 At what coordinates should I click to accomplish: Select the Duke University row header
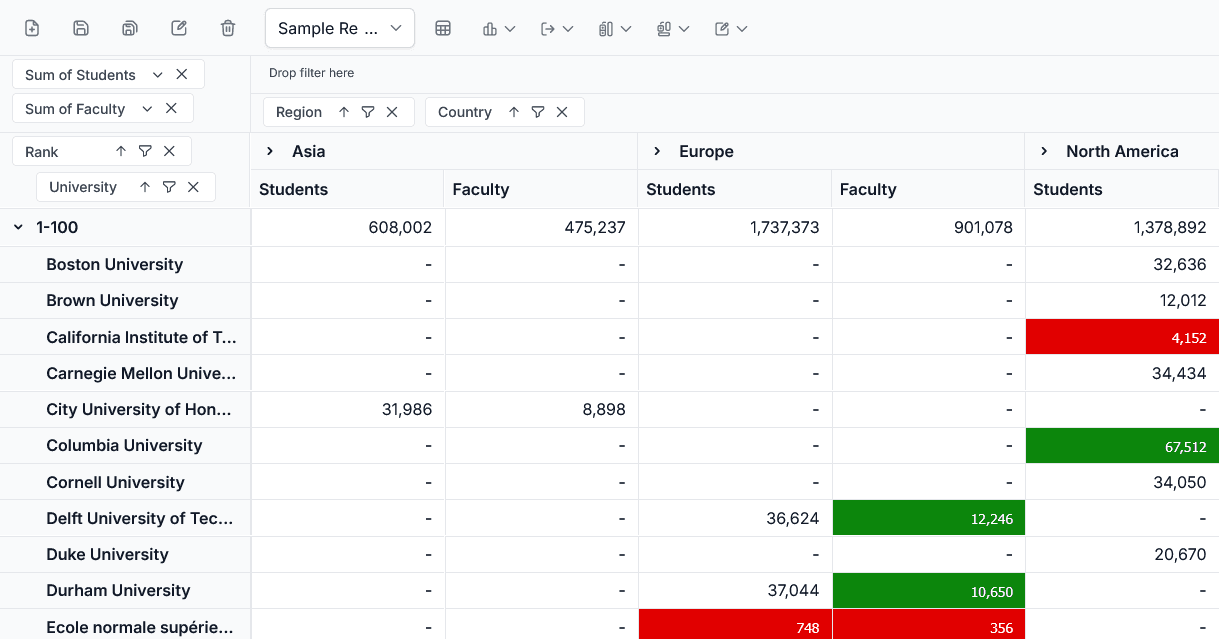(125, 555)
